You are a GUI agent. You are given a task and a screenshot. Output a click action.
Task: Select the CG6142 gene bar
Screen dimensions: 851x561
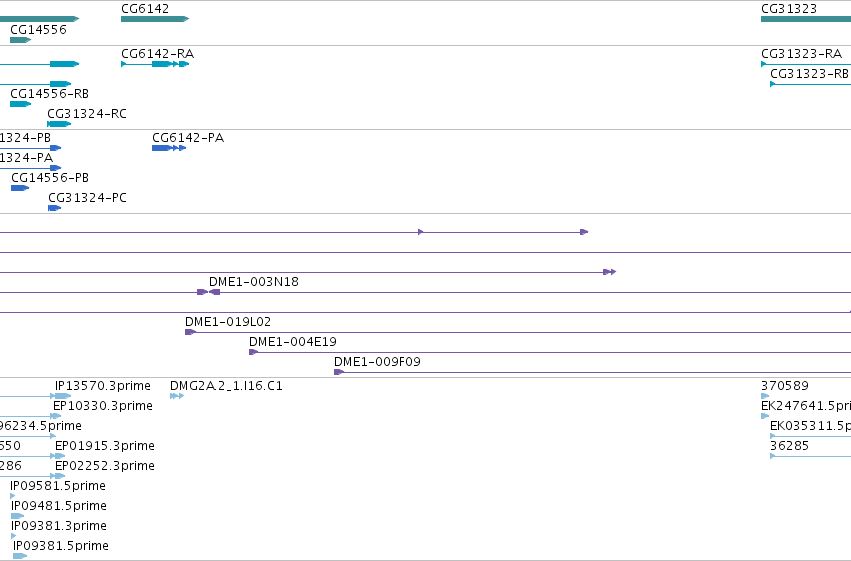pyautogui.click(x=155, y=19)
